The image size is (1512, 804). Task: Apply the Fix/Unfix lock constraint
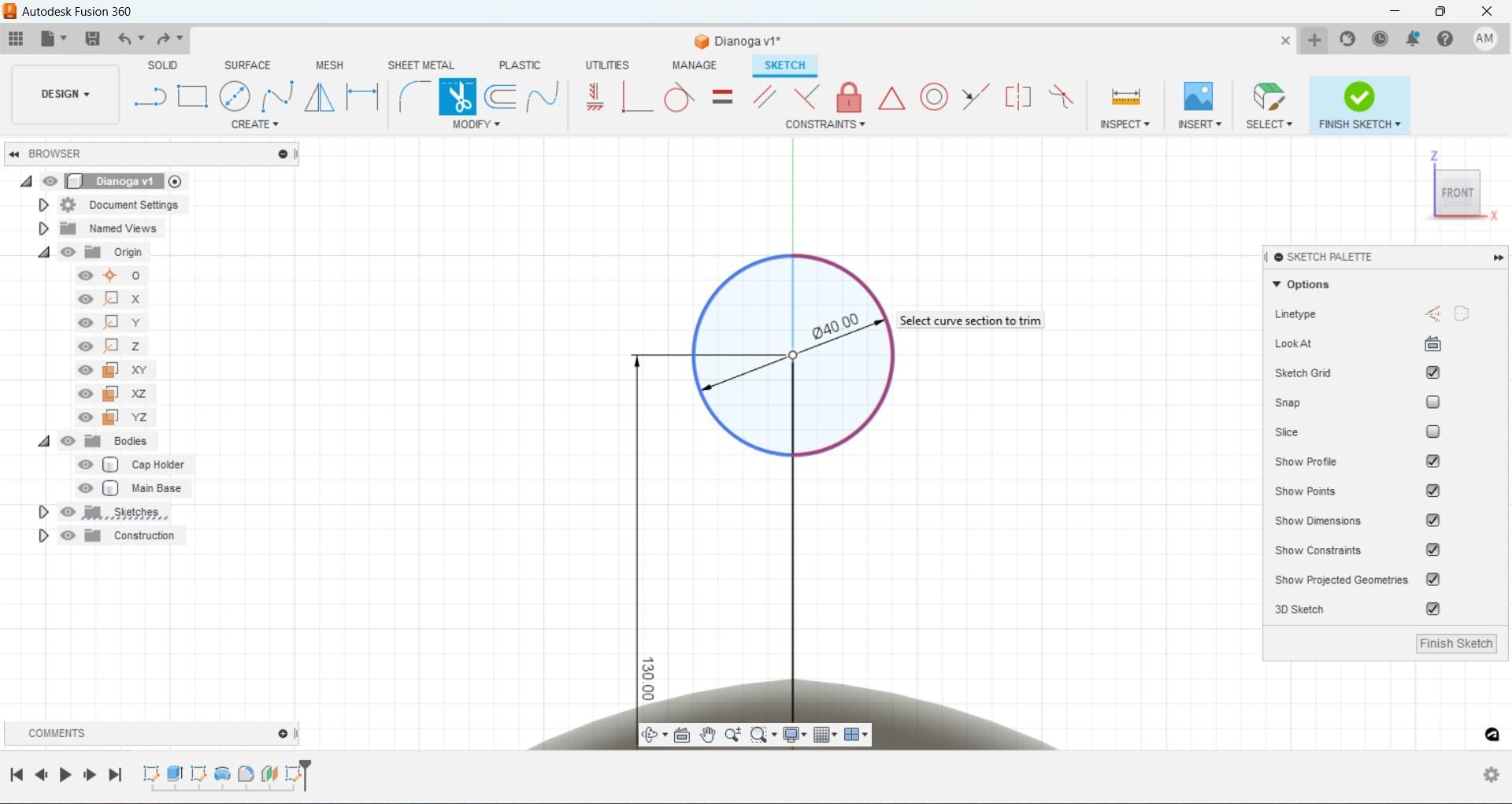[x=849, y=97]
